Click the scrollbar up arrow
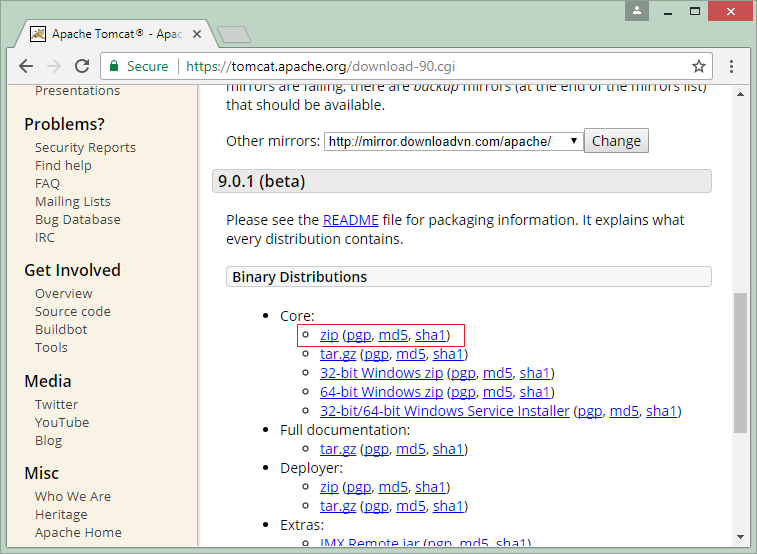Image resolution: width=757 pixels, height=554 pixels. click(x=740, y=94)
